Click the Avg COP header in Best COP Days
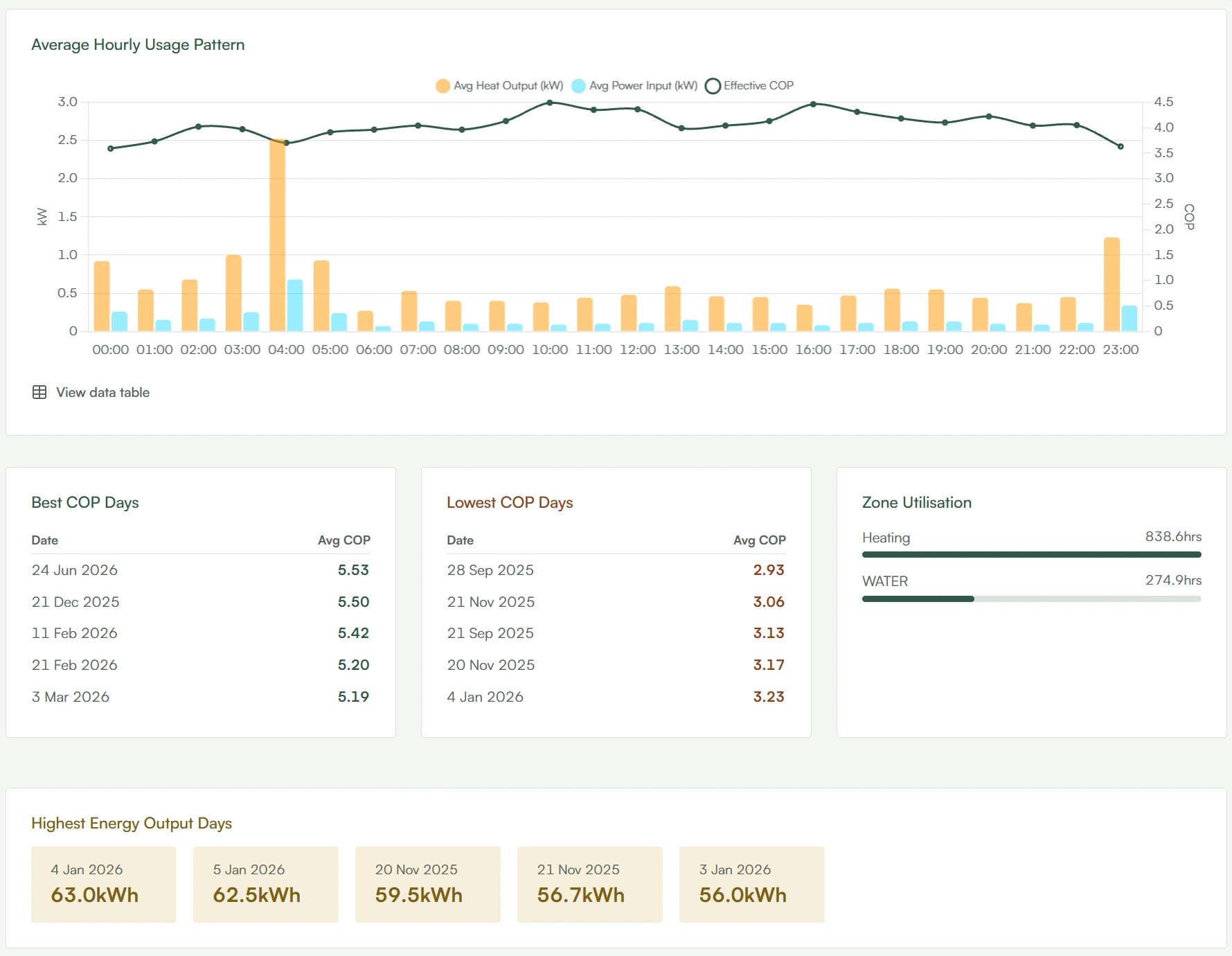Viewport: 1232px width, 956px height. 344,540
